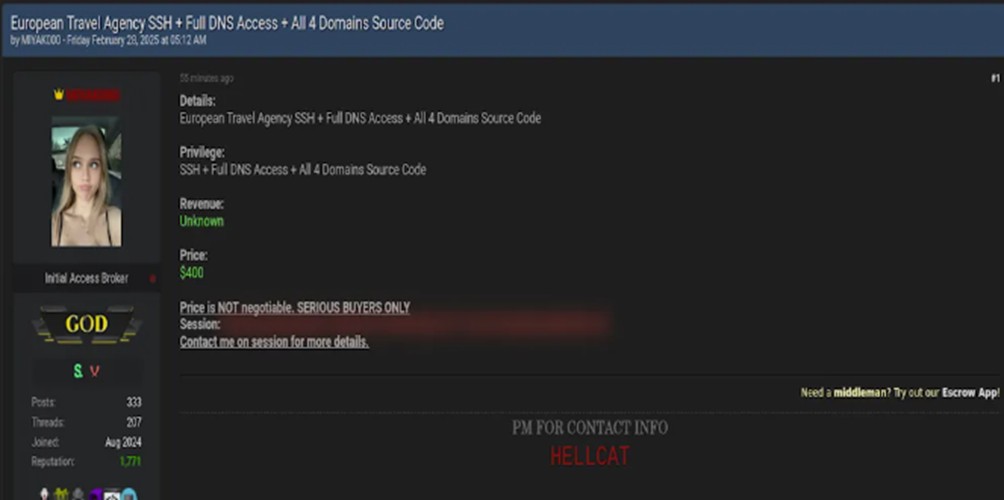The width and height of the screenshot is (1004, 500).
Task: Click the #1 post number permalink
Action: click(995, 78)
